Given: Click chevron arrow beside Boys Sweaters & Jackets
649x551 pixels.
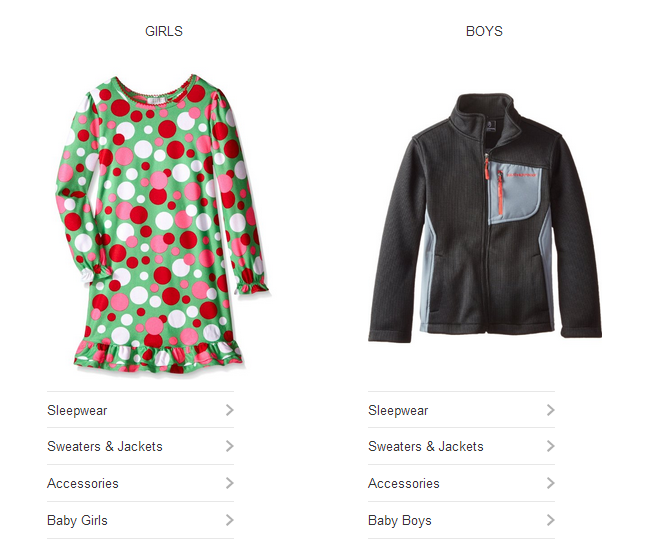Looking at the screenshot, I should (550, 446).
